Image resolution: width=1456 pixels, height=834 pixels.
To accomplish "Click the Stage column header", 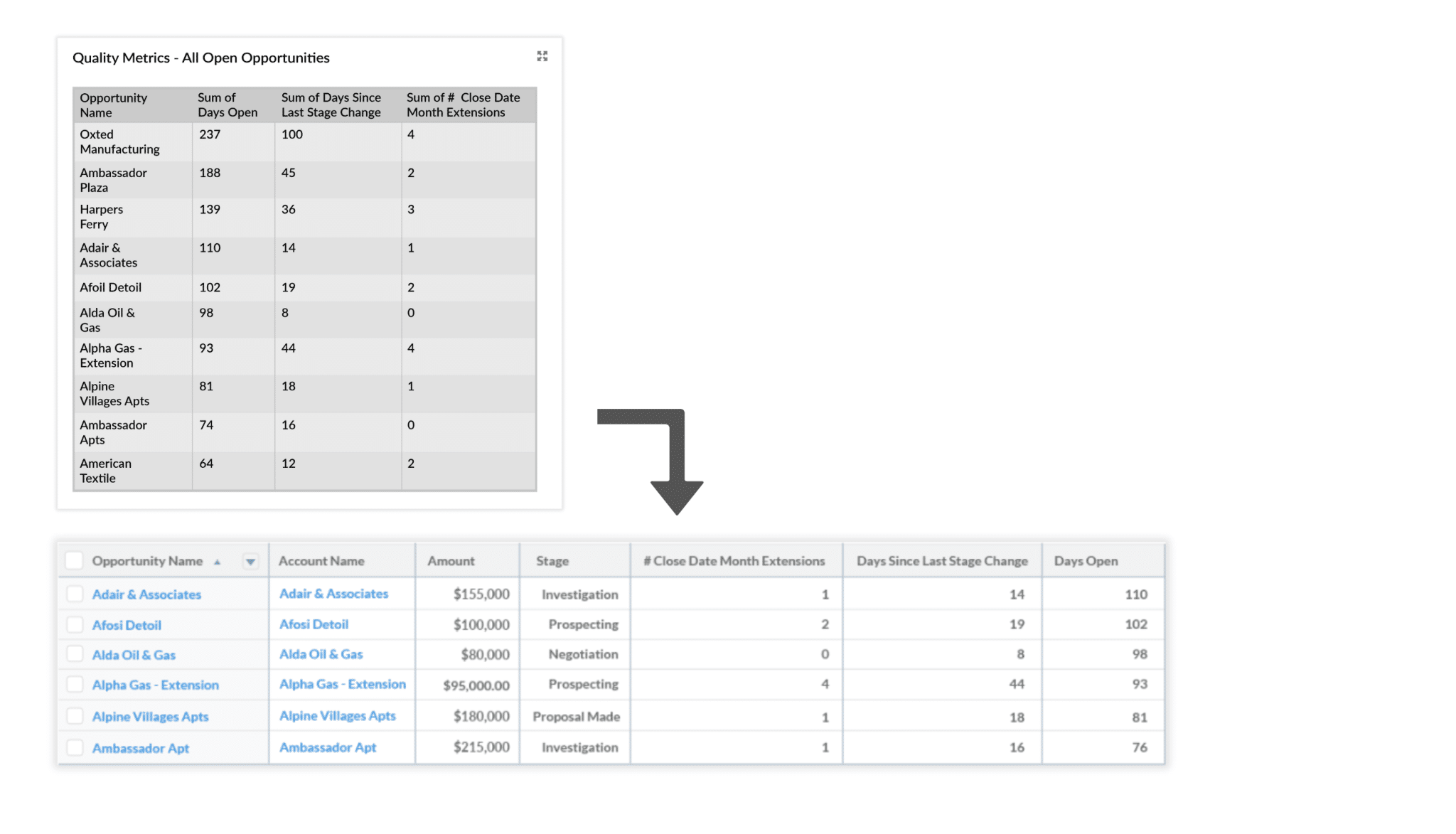I will click(552, 561).
